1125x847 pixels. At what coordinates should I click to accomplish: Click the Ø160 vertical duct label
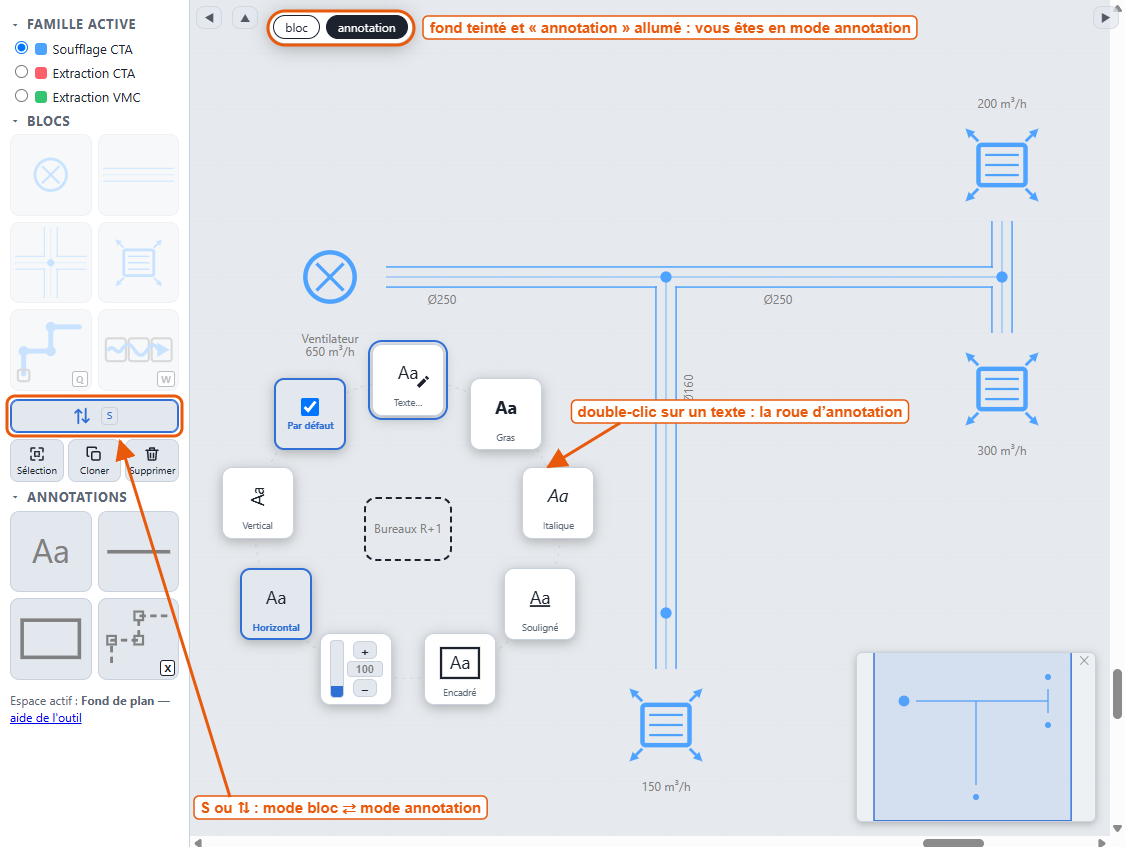688,388
